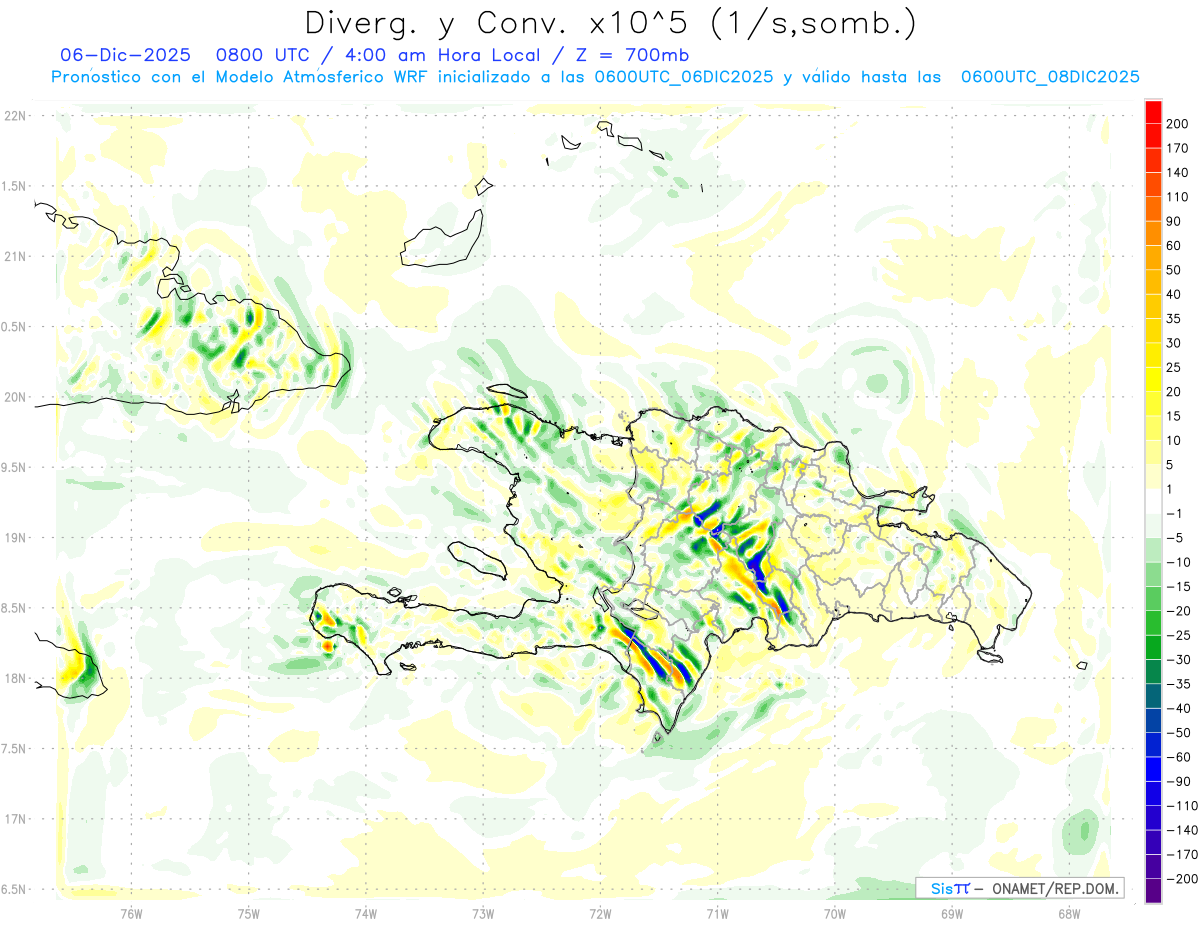Click the green swatch between -20 and -25

[1153, 623]
